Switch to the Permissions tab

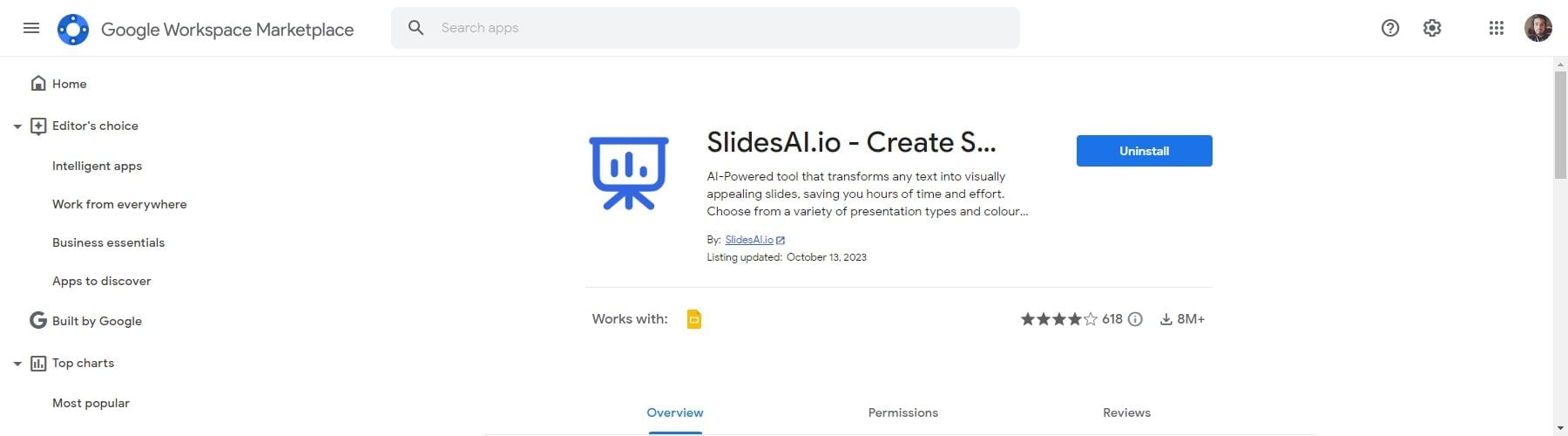pos(902,412)
